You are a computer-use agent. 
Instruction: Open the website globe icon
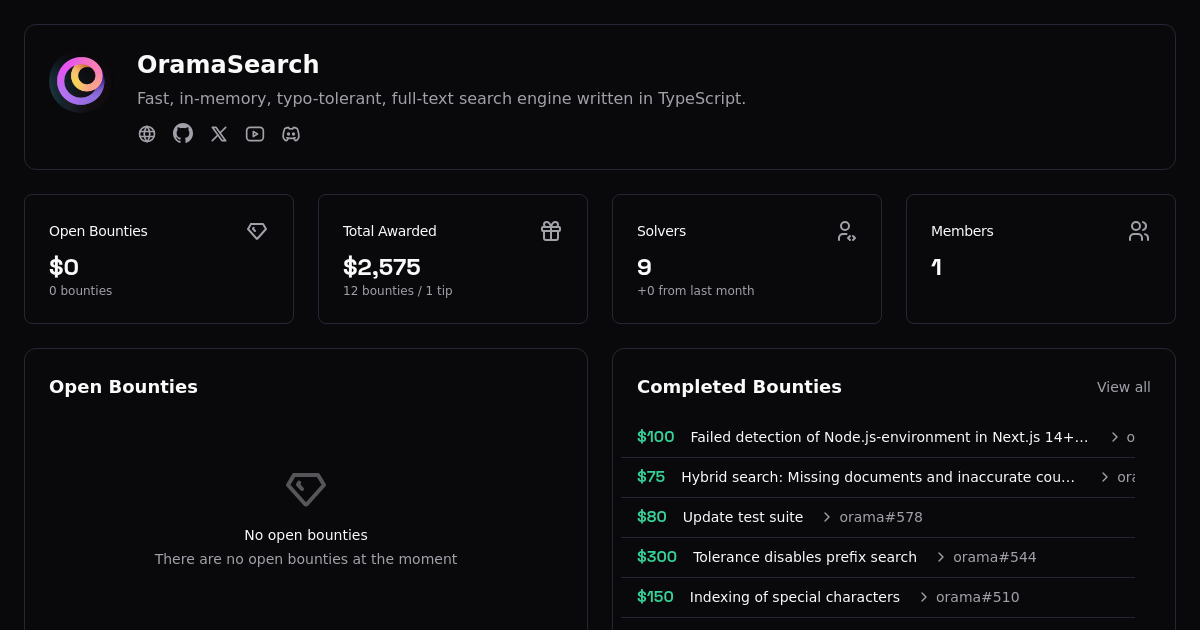tap(147, 134)
